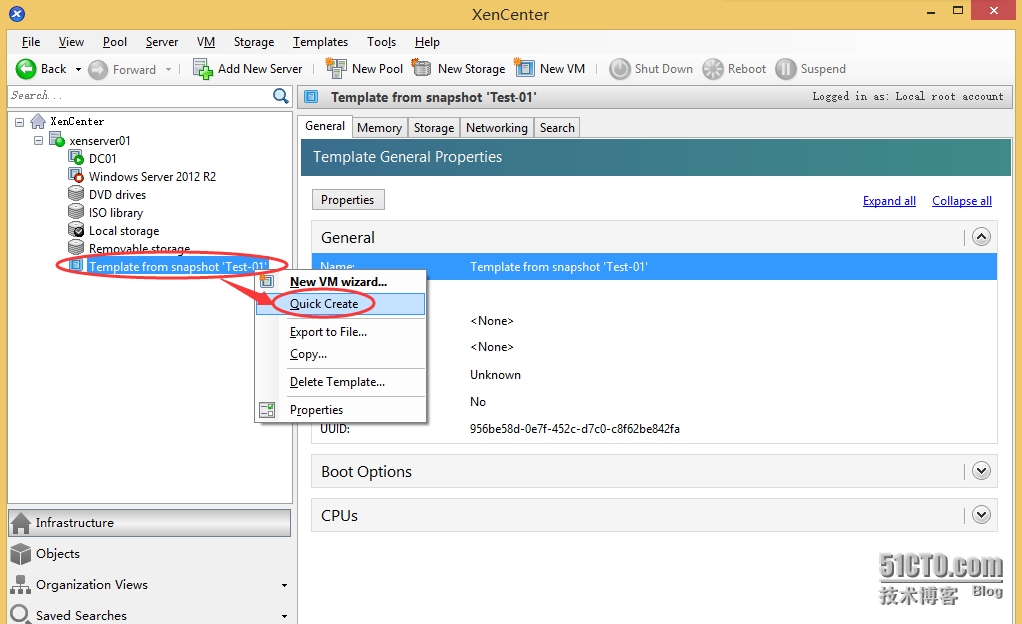Image resolution: width=1022 pixels, height=624 pixels.
Task: Click the template icon in title header
Action: pyautogui.click(x=312, y=97)
